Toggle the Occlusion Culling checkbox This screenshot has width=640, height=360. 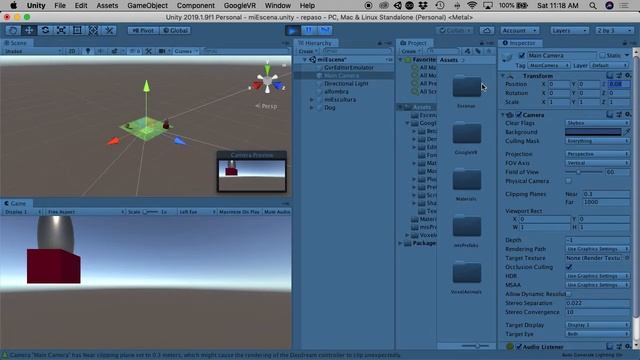point(569,267)
